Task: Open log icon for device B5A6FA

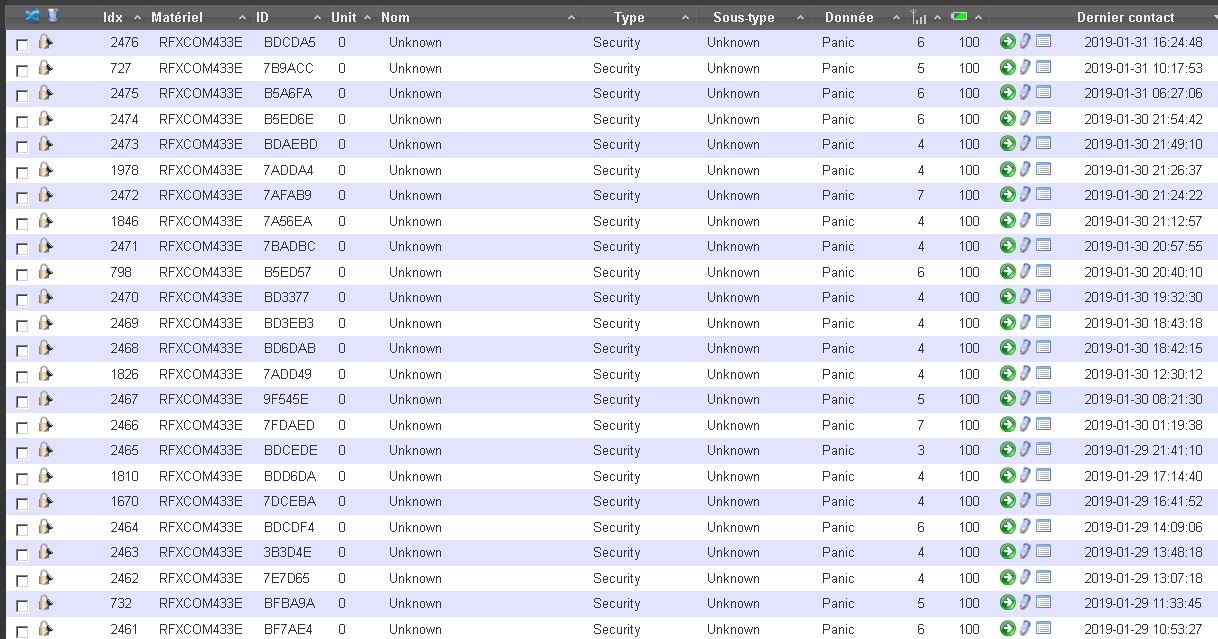Action: [1043, 93]
